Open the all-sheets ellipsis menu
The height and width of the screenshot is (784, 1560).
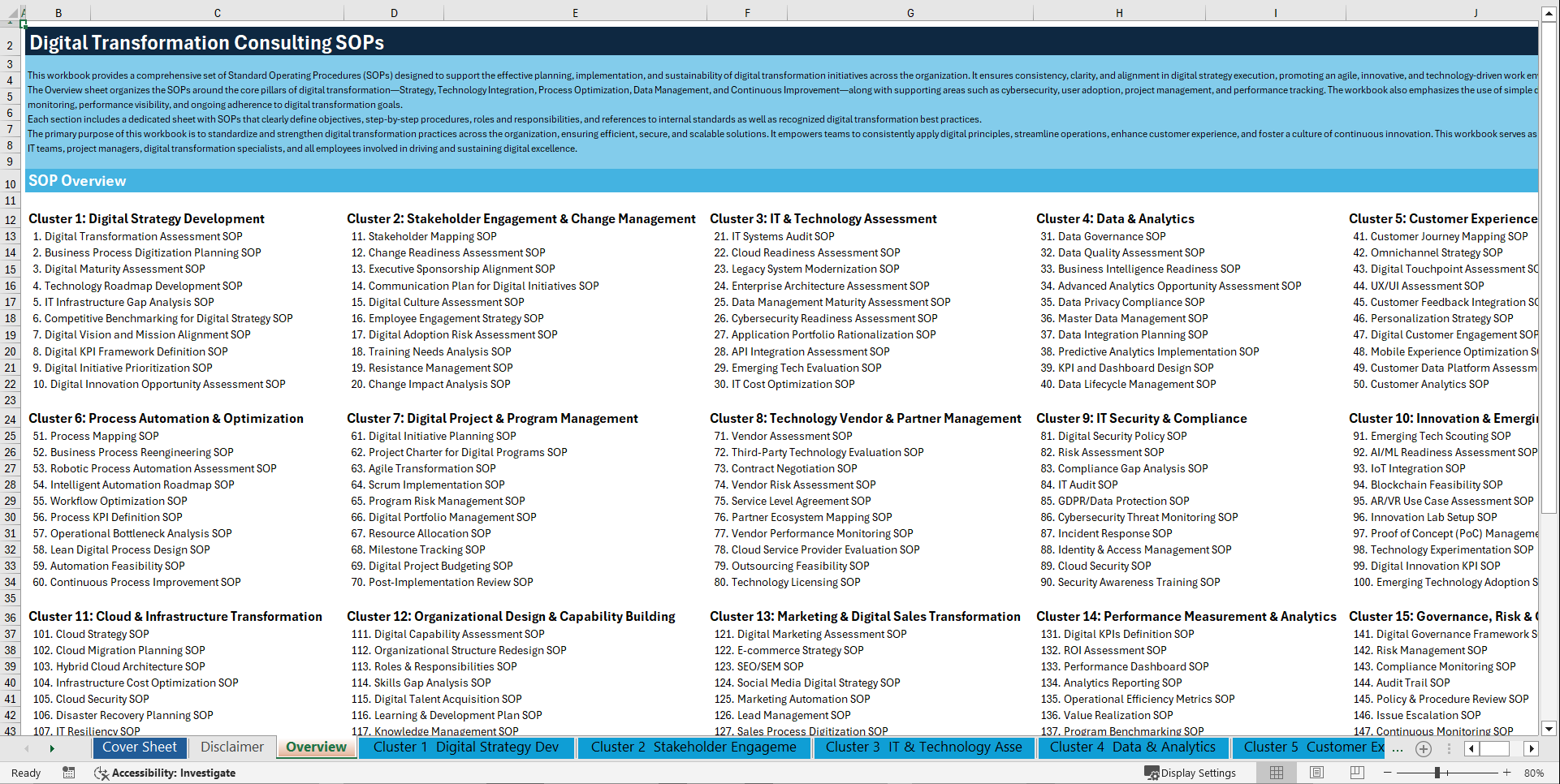(1398, 748)
